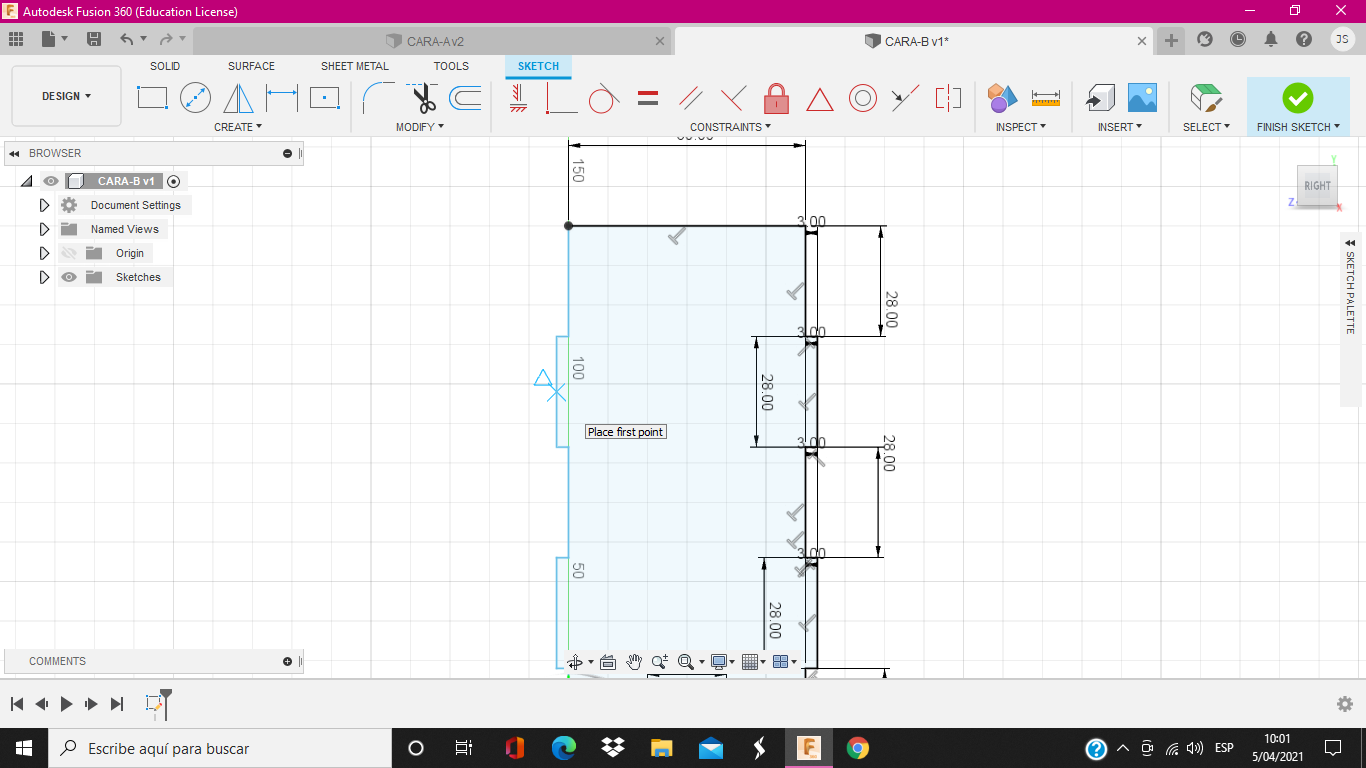Close the CARA-B v1 document tab
The image size is (1366, 768).
pyautogui.click(x=1143, y=41)
